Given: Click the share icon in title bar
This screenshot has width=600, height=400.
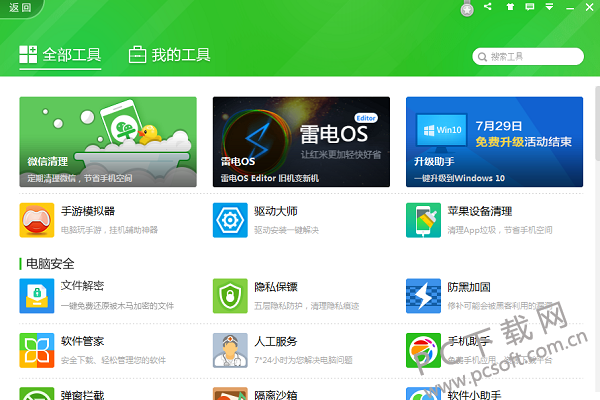Looking at the screenshot, I should (x=488, y=7).
